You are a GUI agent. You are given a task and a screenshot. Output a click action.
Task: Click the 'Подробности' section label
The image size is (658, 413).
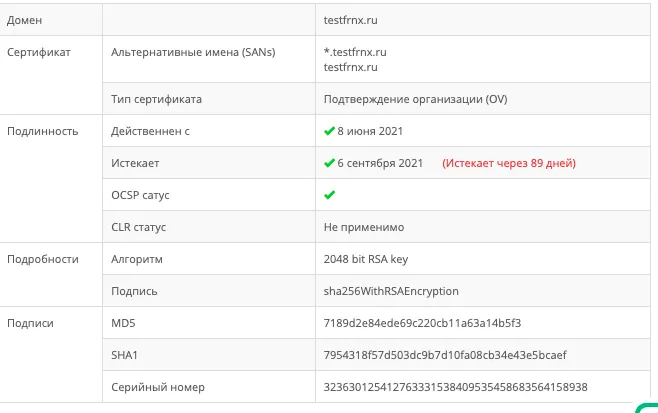[x=42, y=259]
